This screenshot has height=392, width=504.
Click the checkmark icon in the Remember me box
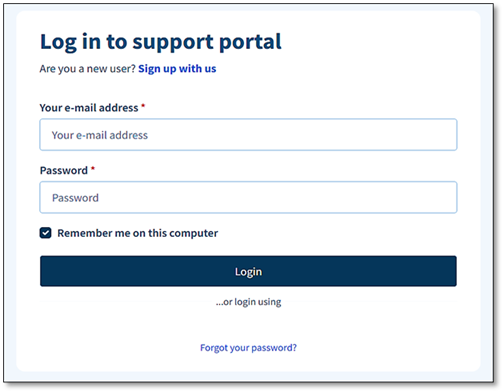[45, 233]
